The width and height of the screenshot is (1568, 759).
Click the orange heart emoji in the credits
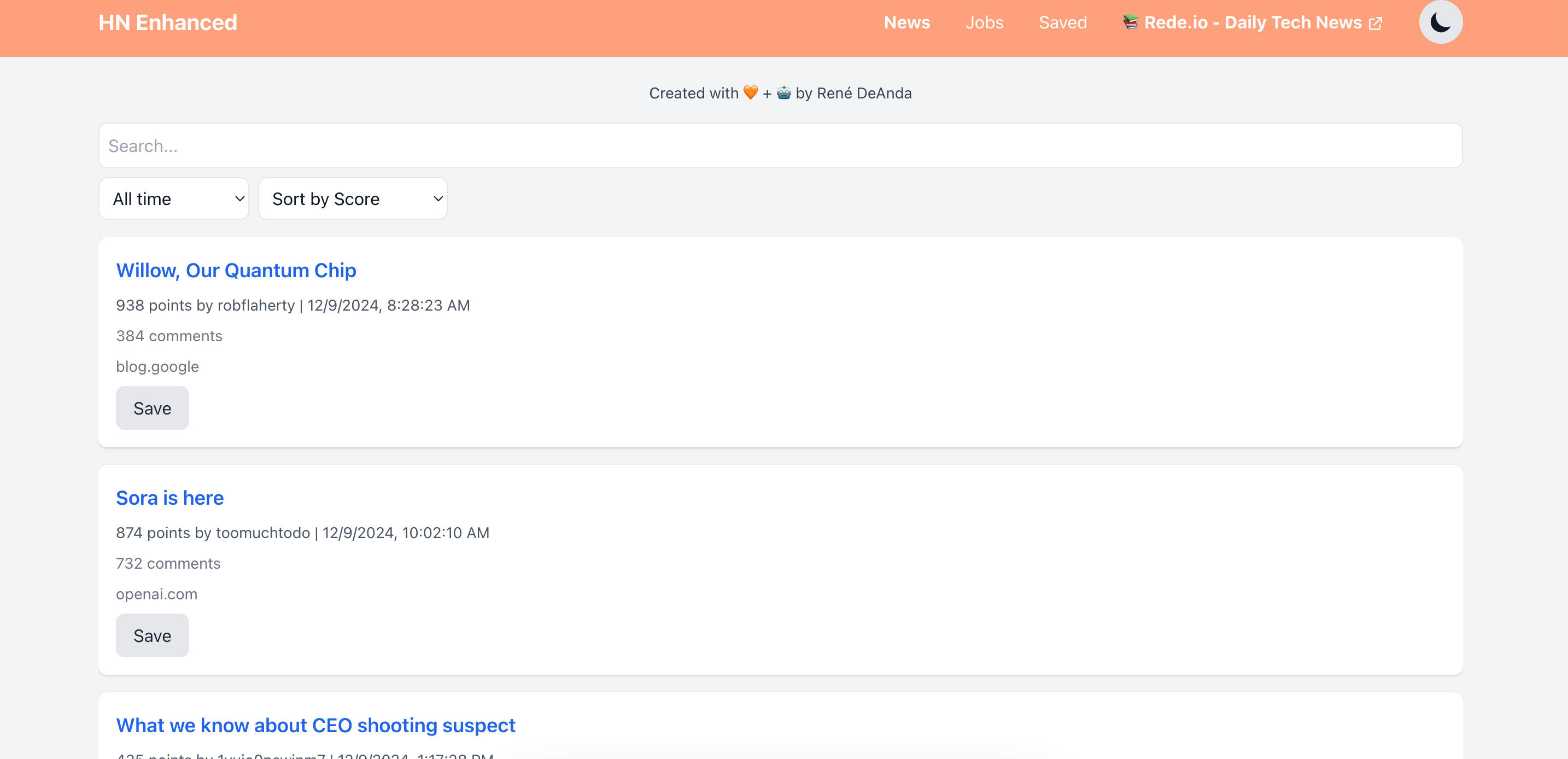pyautogui.click(x=751, y=92)
